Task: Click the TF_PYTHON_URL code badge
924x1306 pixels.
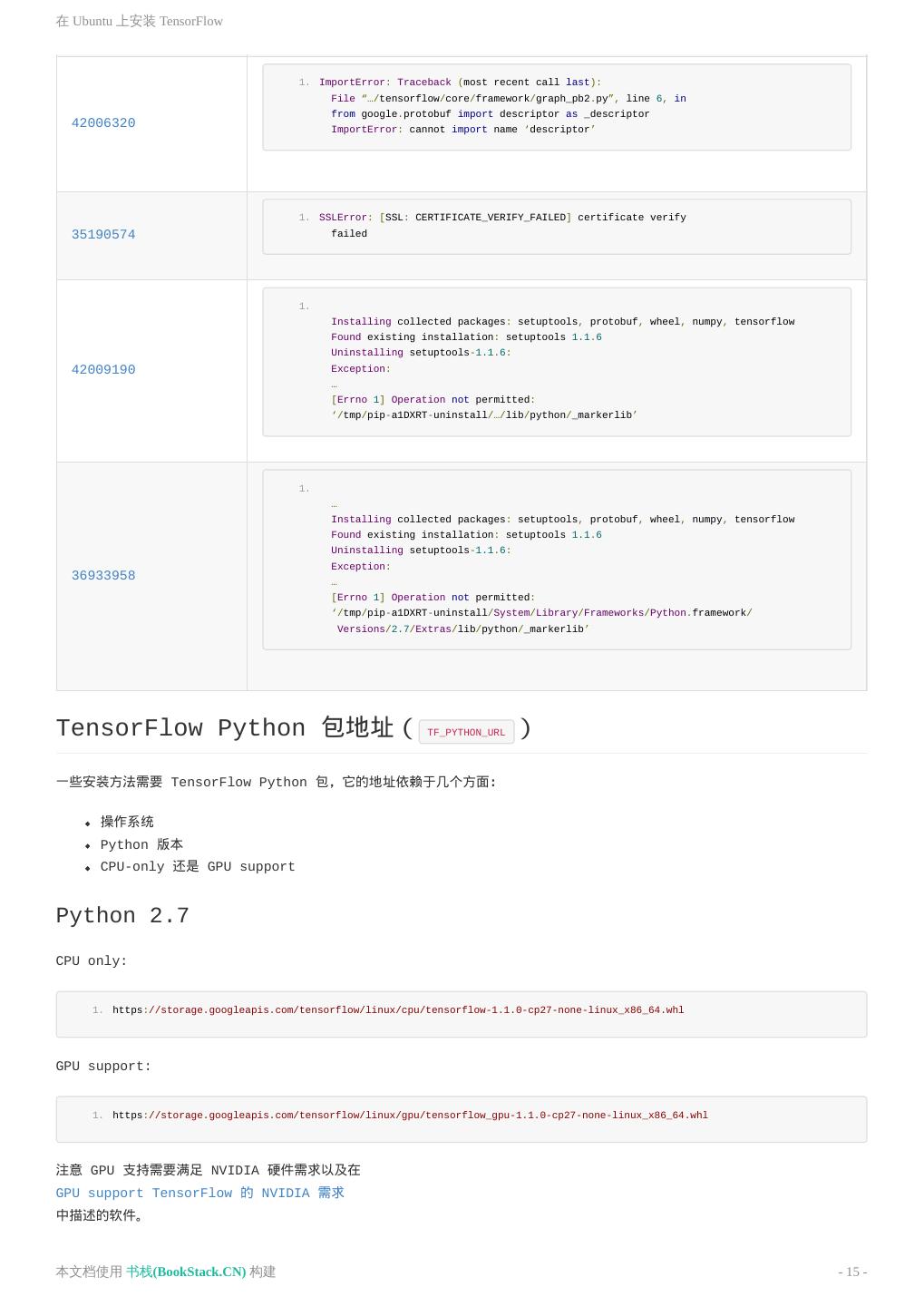Action: 466,732
